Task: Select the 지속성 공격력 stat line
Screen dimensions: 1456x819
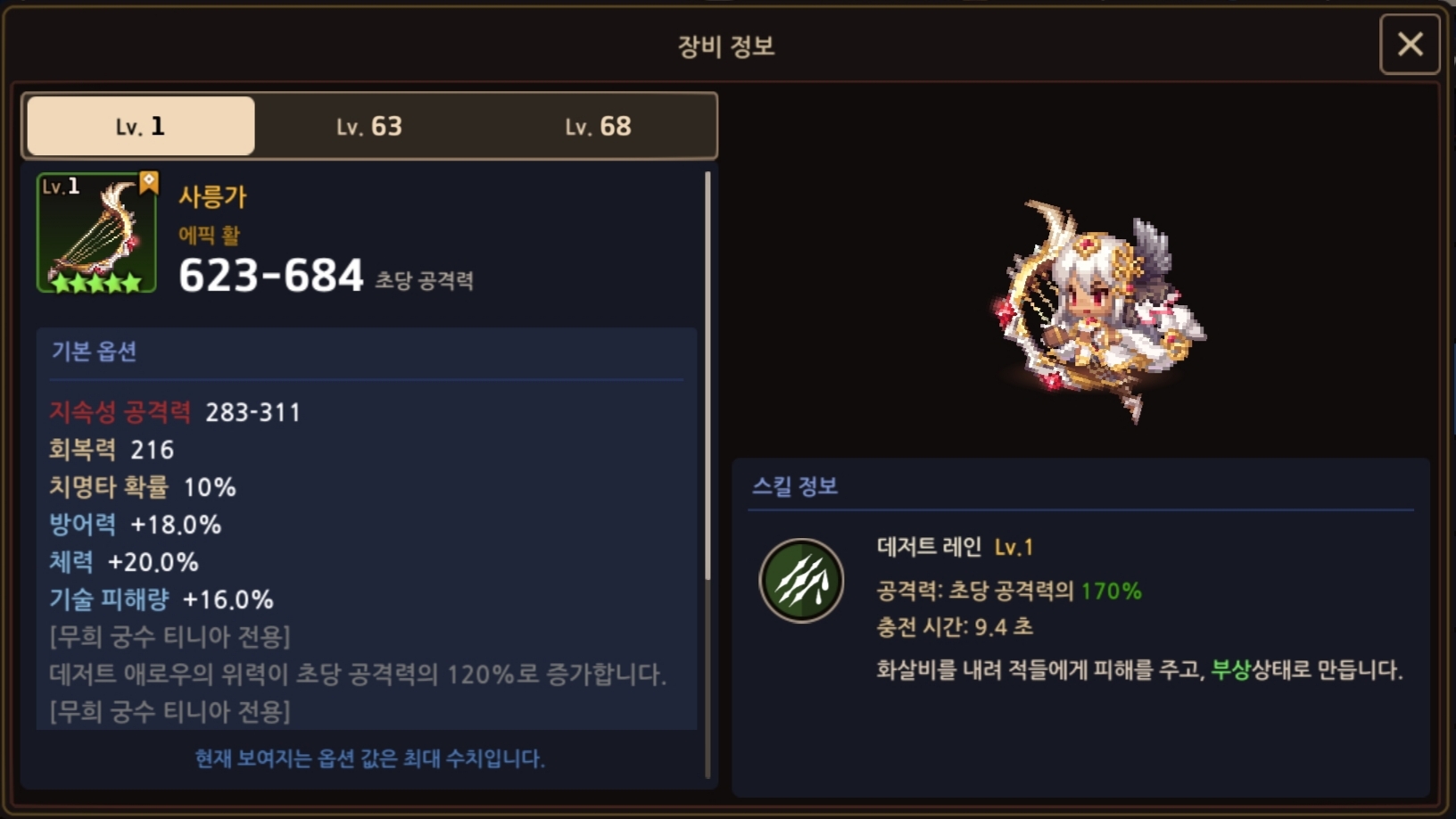Action: point(175,412)
